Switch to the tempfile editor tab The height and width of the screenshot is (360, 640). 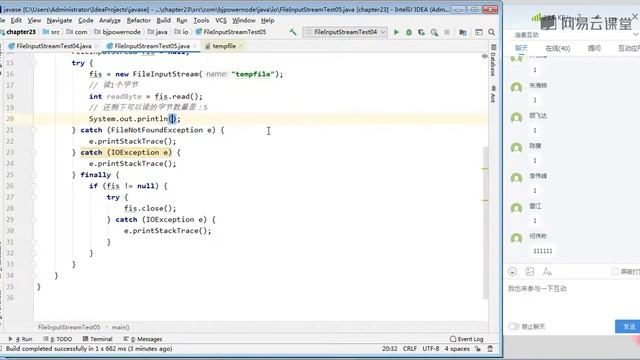pyautogui.click(x=224, y=46)
